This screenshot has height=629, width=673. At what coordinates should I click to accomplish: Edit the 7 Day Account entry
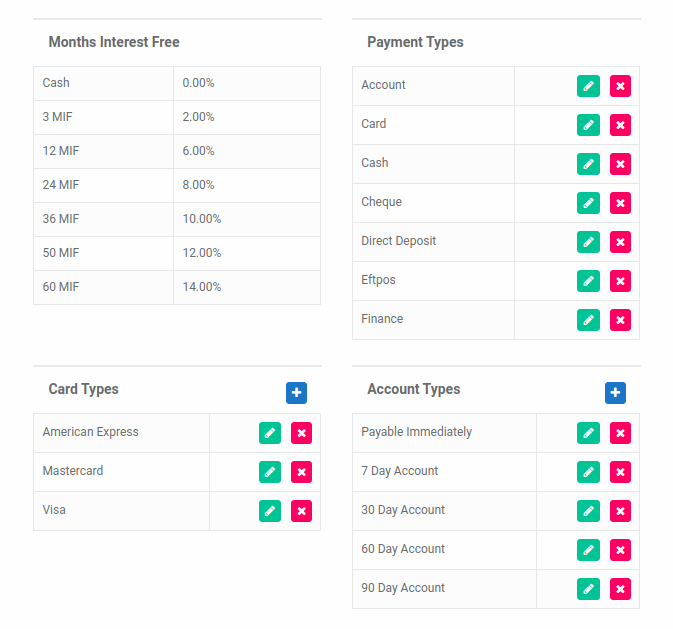pos(588,472)
